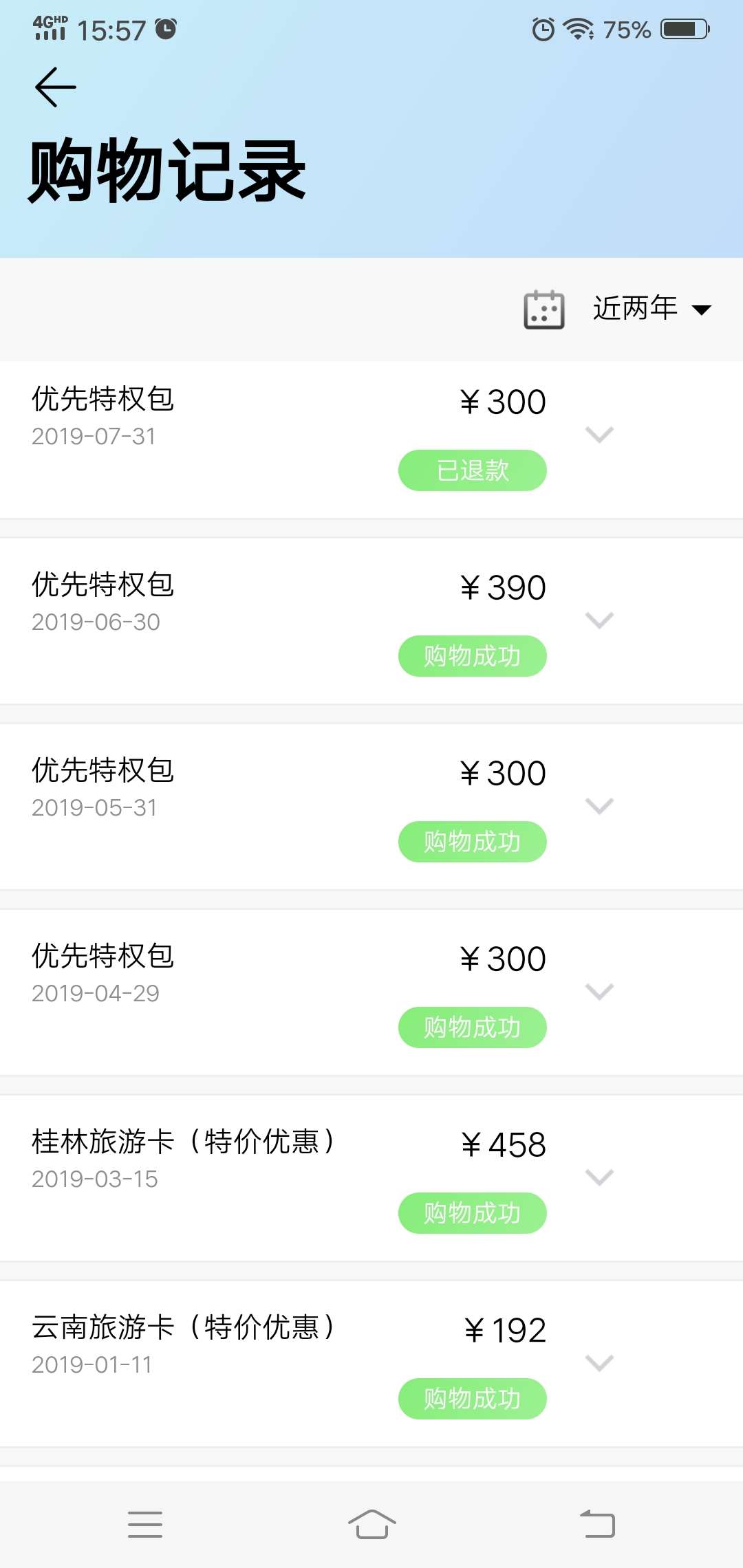Tap the system back navigation icon
Image resolution: width=743 pixels, height=1568 pixels.
click(x=598, y=1524)
